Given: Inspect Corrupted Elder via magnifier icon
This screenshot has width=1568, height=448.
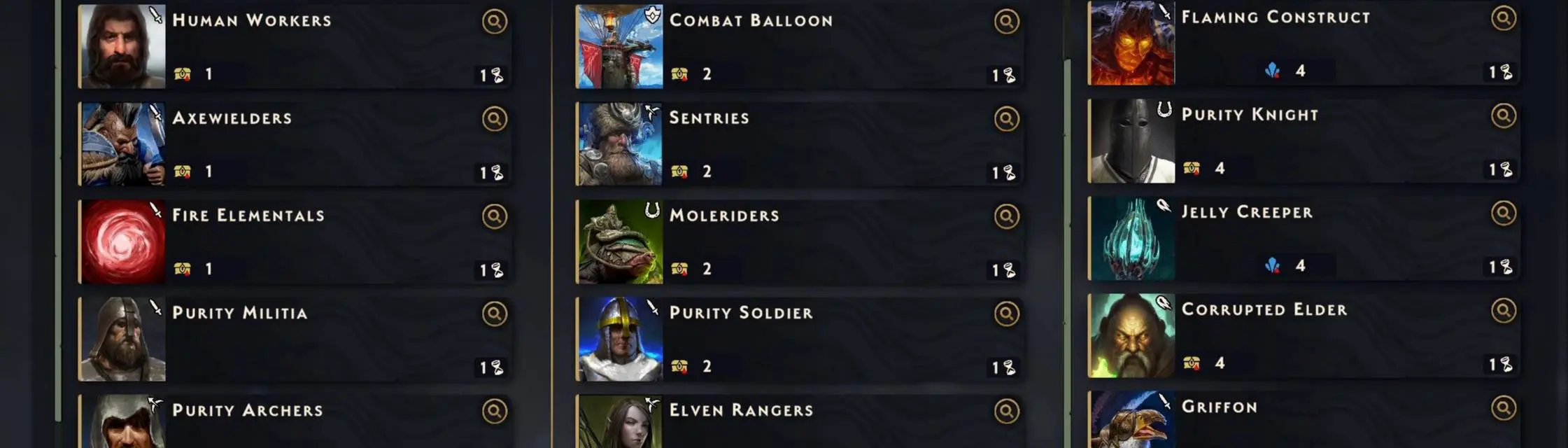Looking at the screenshot, I should pos(1503,310).
